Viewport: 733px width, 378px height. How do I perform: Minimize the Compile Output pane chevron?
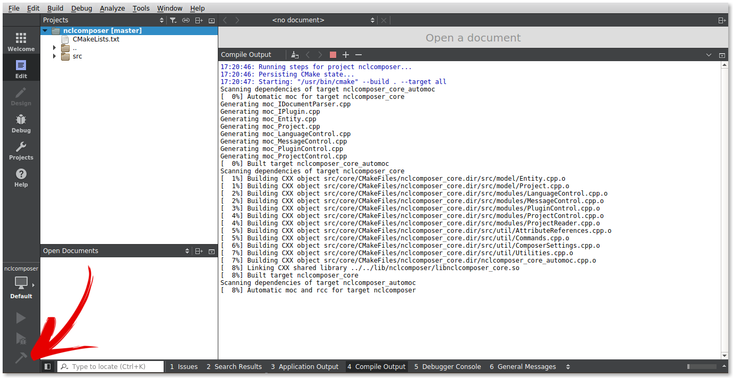click(709, 55)
